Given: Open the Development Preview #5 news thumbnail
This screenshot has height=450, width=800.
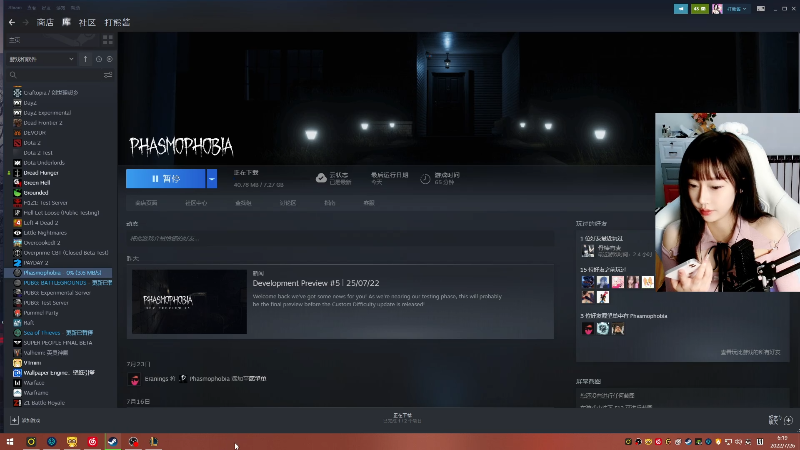Looking at the screenshot, I should point(189,302).
